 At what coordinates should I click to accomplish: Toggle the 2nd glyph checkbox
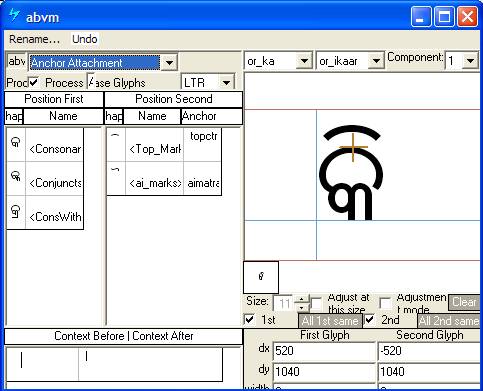(369, 319)
